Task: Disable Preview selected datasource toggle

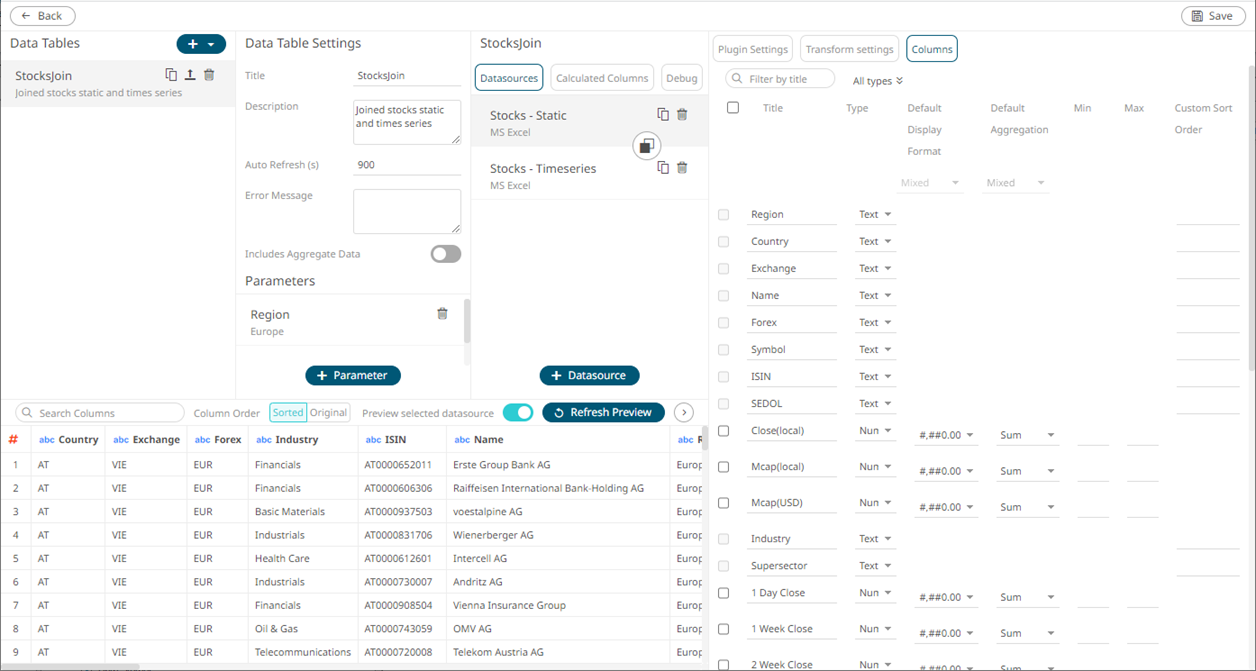Action: 518,412
